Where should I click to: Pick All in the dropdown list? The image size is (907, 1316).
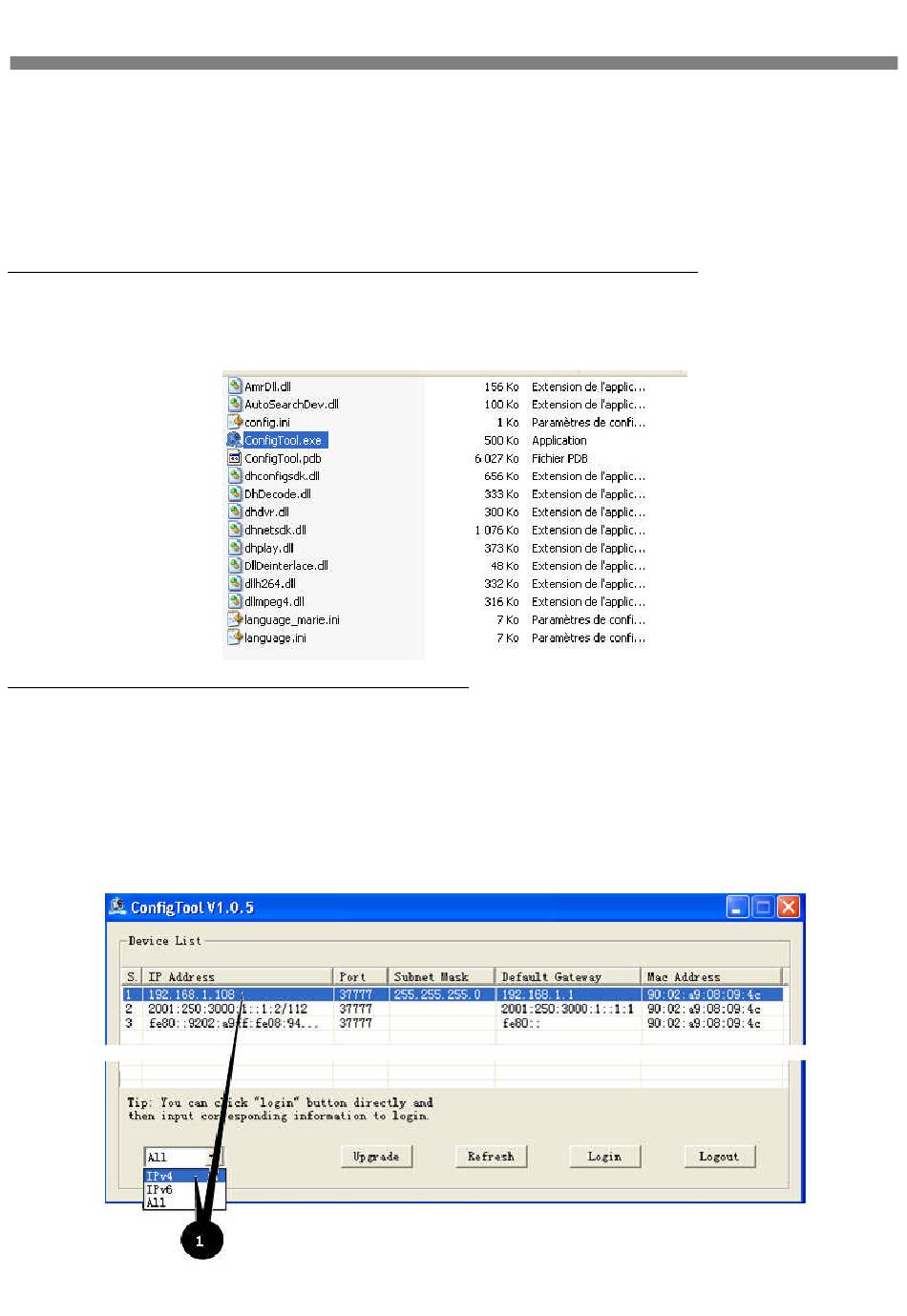click(x=158, y=1202)
